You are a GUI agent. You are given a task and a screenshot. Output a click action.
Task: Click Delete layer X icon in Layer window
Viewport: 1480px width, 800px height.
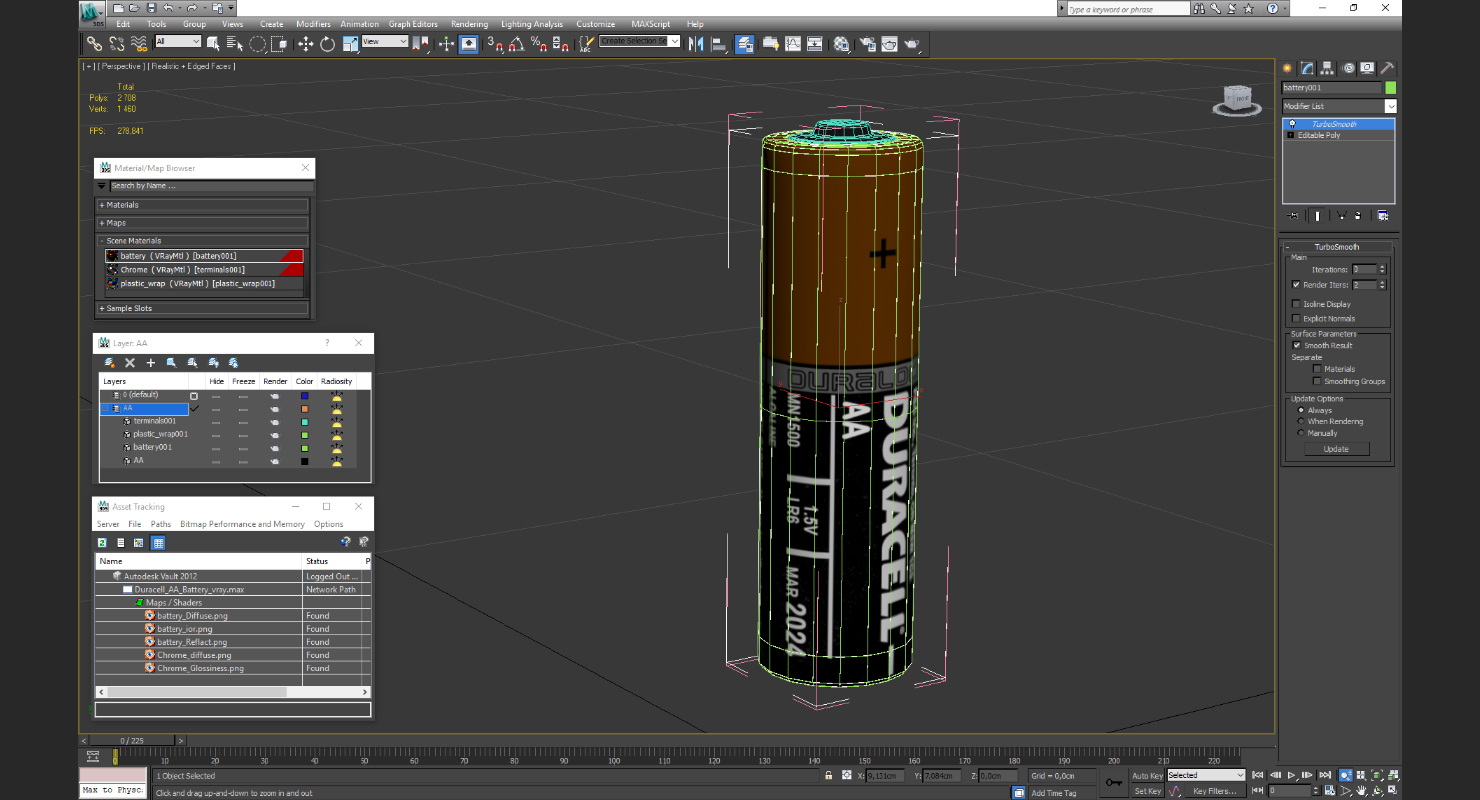point(130,363)
